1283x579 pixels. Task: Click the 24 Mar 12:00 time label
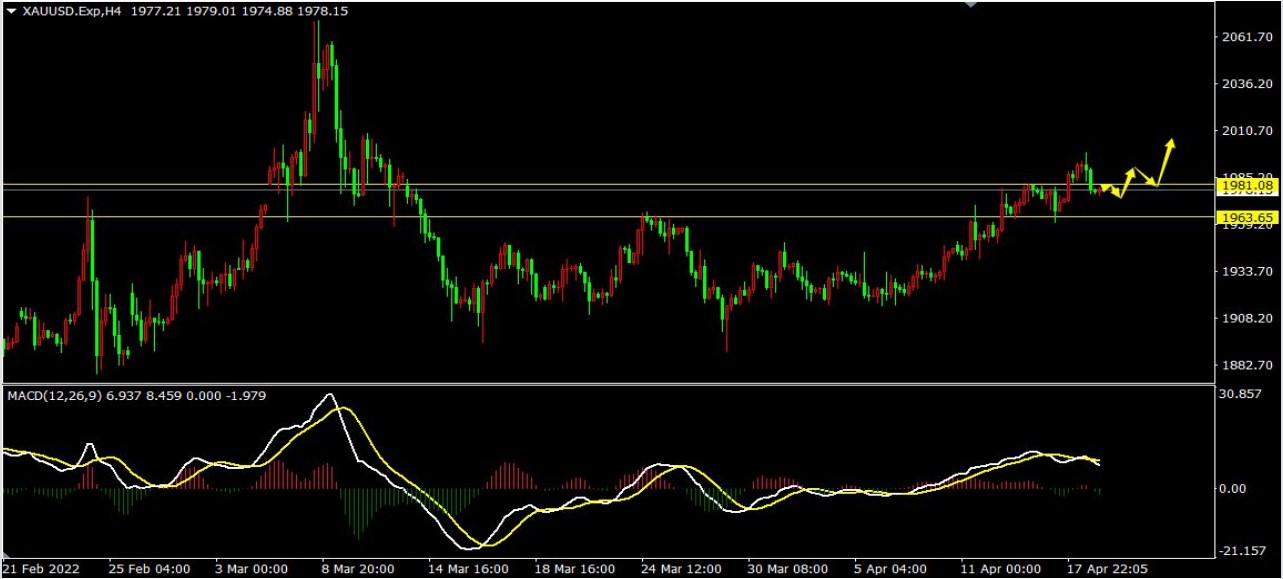[682, 568]
